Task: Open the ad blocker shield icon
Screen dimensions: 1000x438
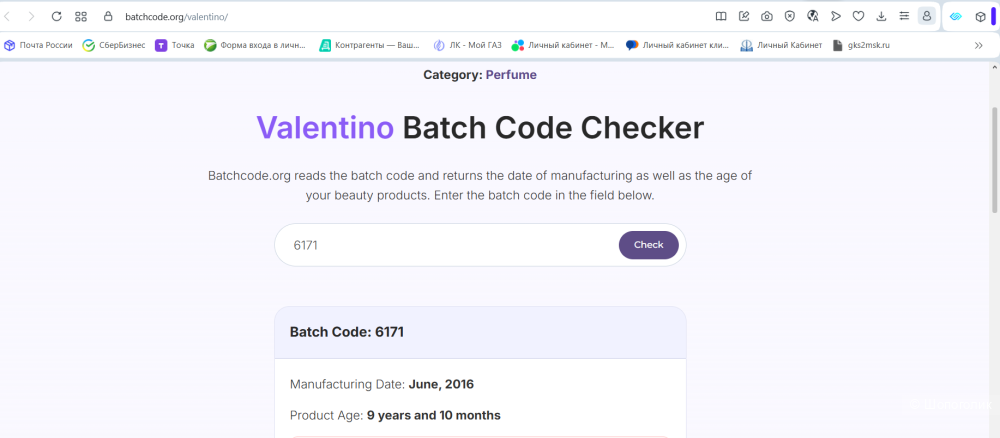Action: pos(789,16)
